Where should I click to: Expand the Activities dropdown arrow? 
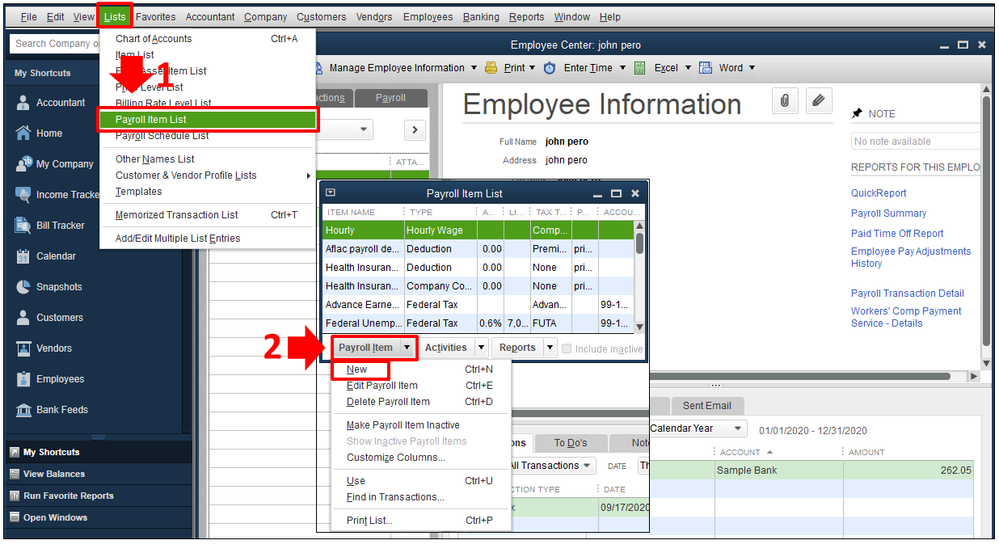point(481,348)
